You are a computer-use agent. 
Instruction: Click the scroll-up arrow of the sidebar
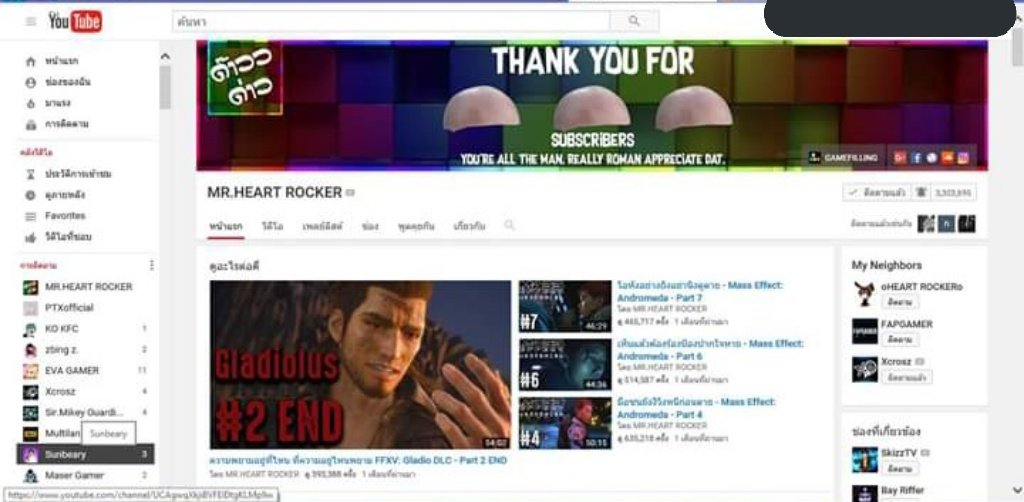click(165, 57)
